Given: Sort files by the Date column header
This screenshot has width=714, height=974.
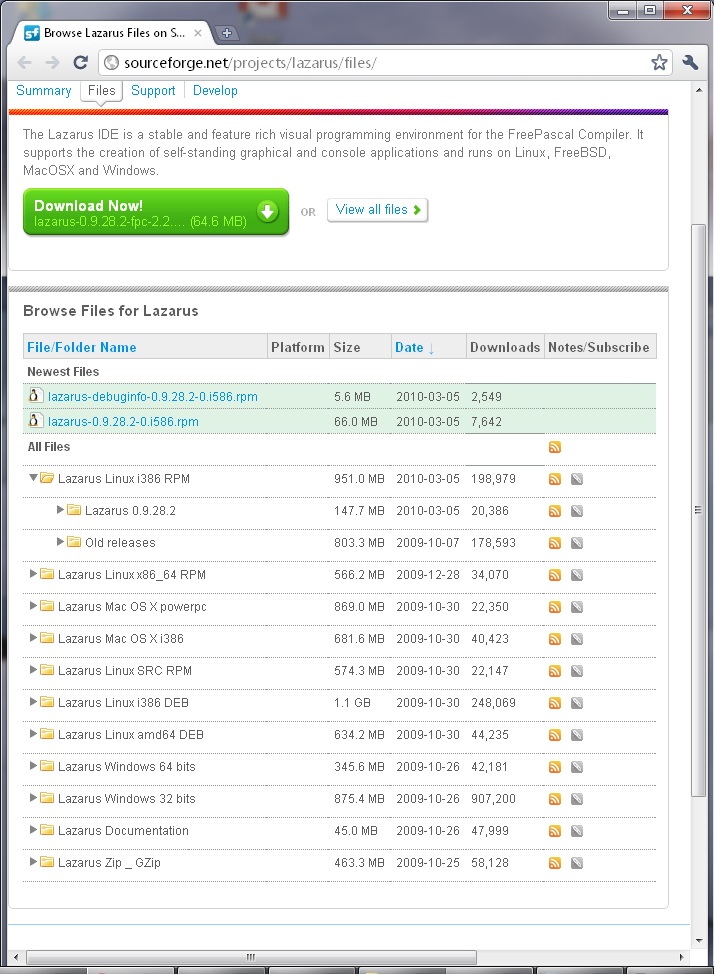Looking at the screenshot, I should [x=409, y=347].
